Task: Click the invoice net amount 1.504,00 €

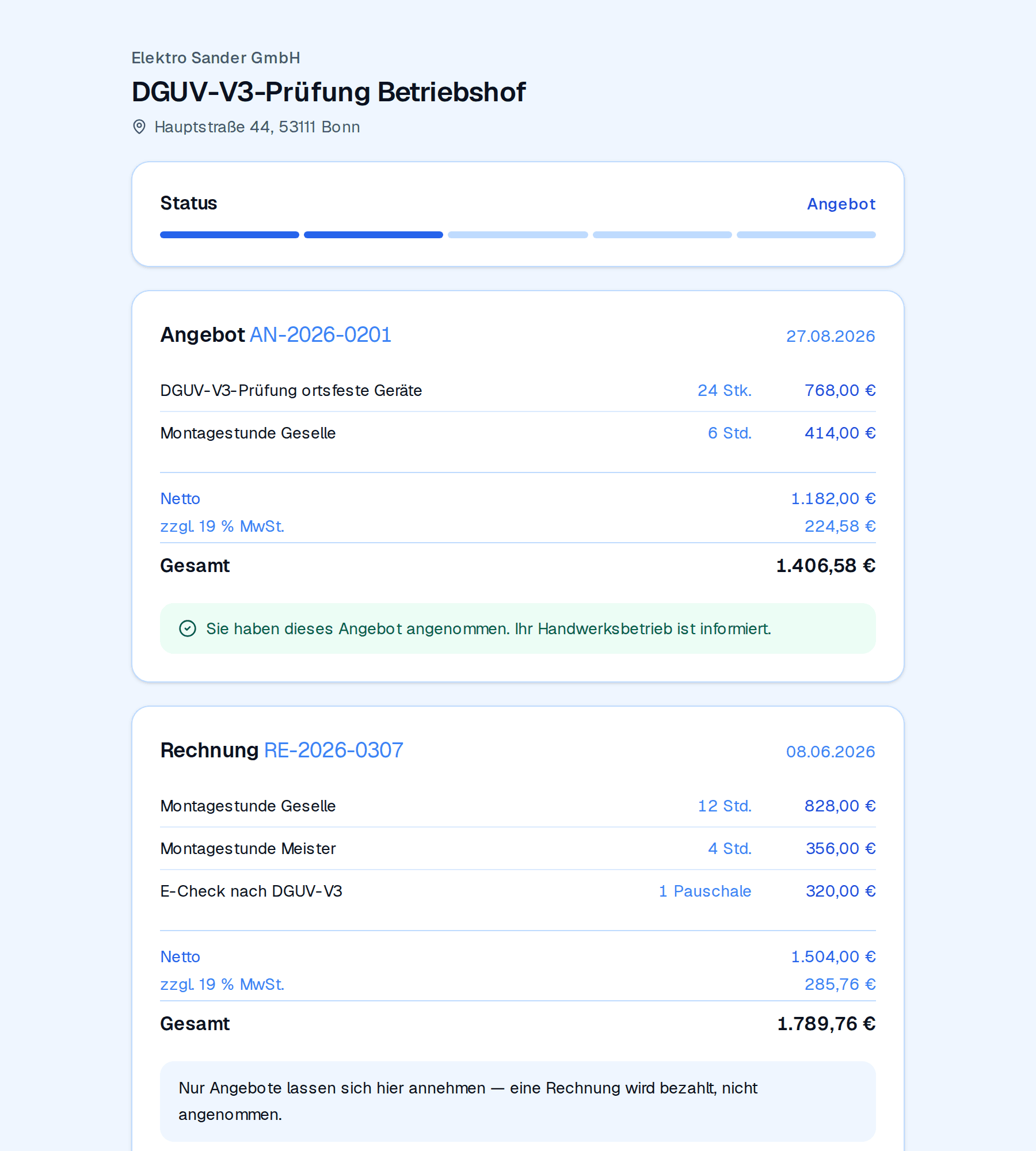Action: [x=833, y=956]
